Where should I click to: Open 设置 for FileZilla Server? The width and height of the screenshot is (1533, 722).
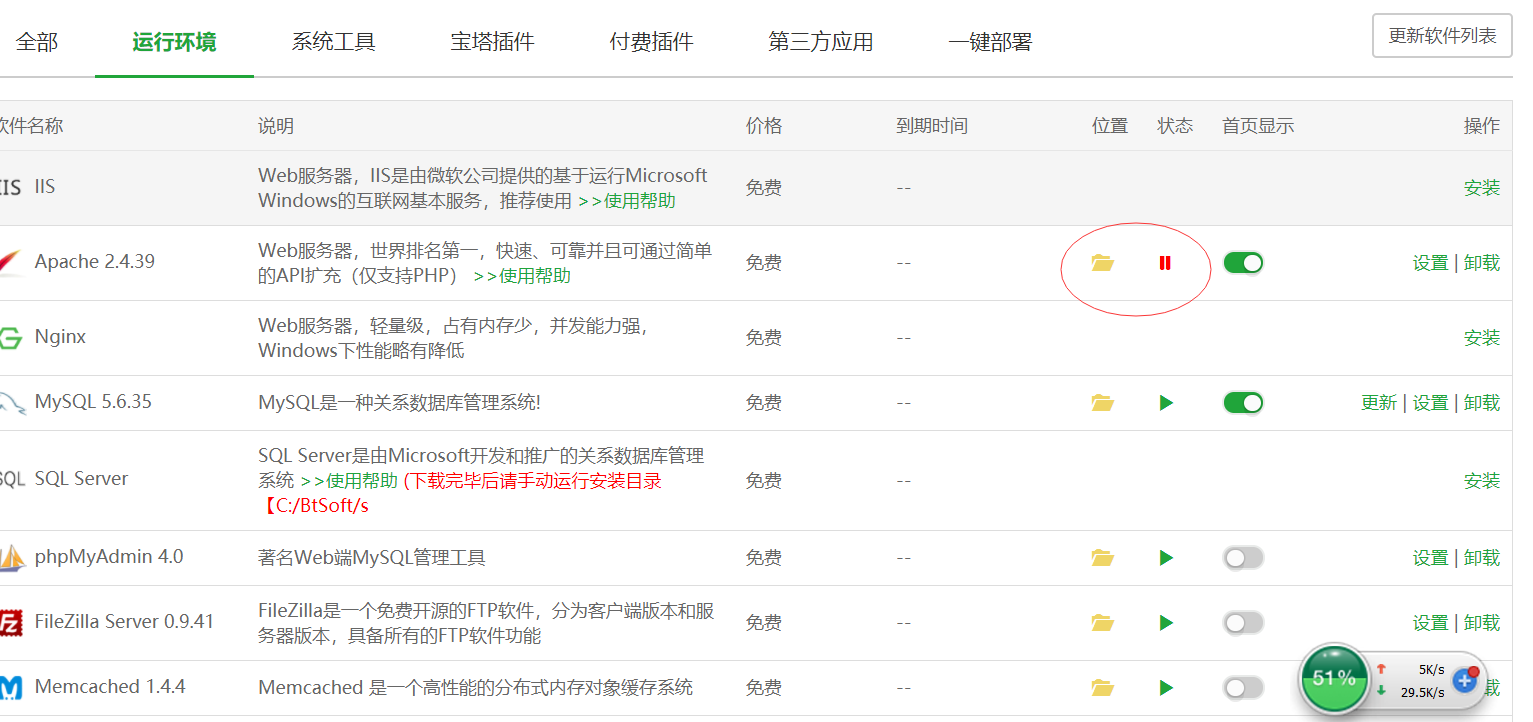coord(1430,623)
